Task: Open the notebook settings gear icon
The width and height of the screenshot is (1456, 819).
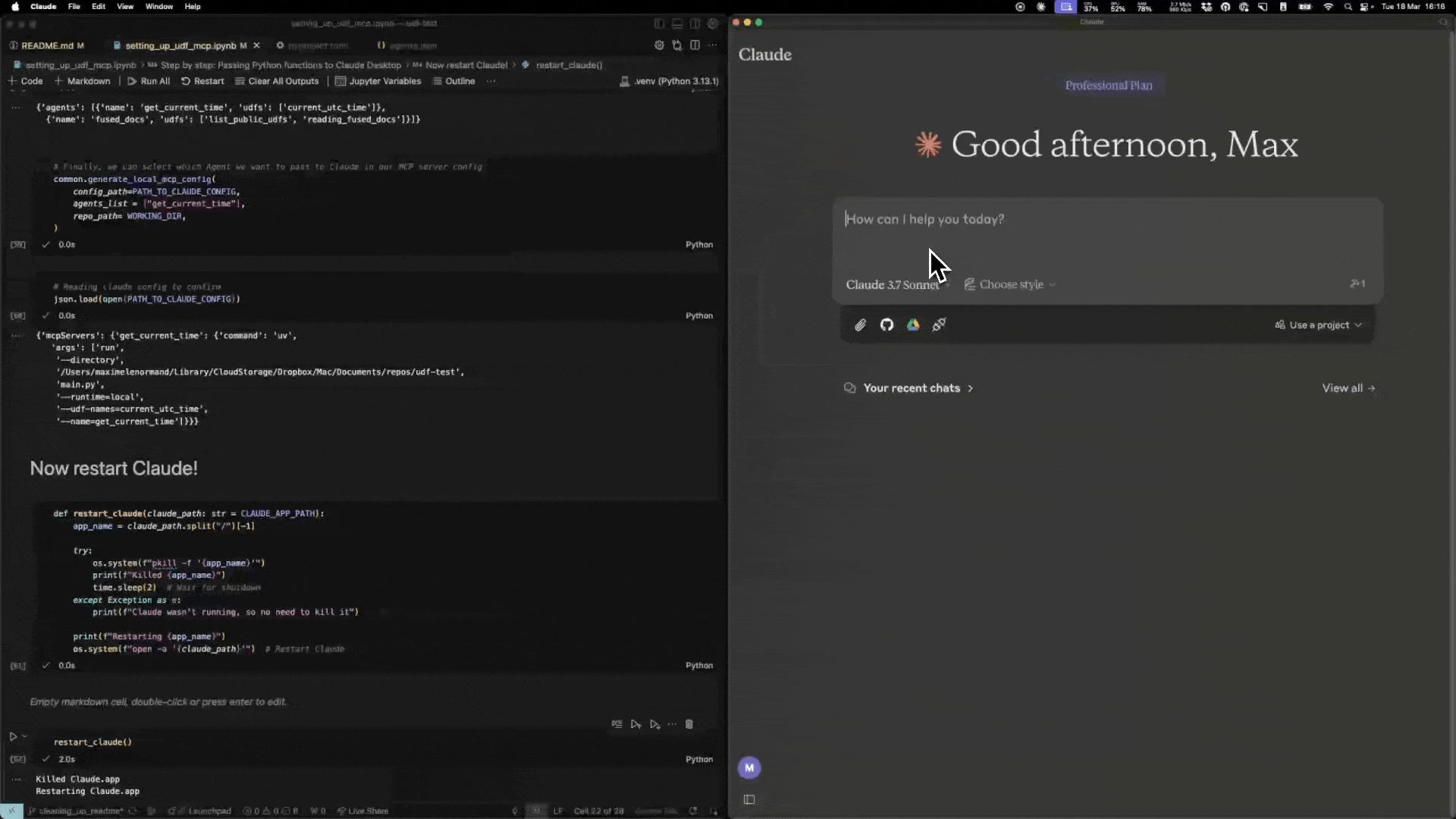Action: tap(659, 45)
